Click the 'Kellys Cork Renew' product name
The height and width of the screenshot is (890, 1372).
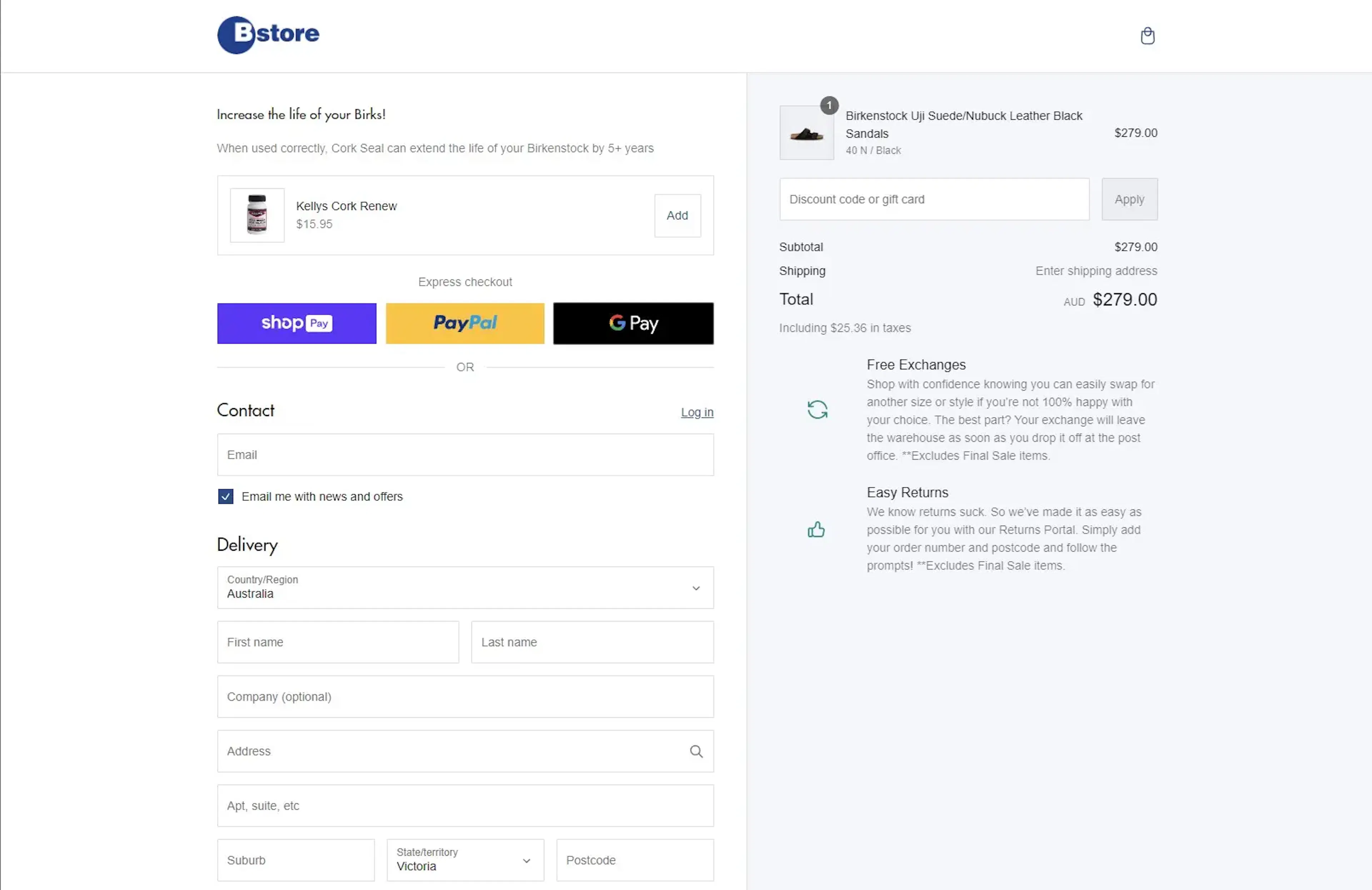click(347, 206)
